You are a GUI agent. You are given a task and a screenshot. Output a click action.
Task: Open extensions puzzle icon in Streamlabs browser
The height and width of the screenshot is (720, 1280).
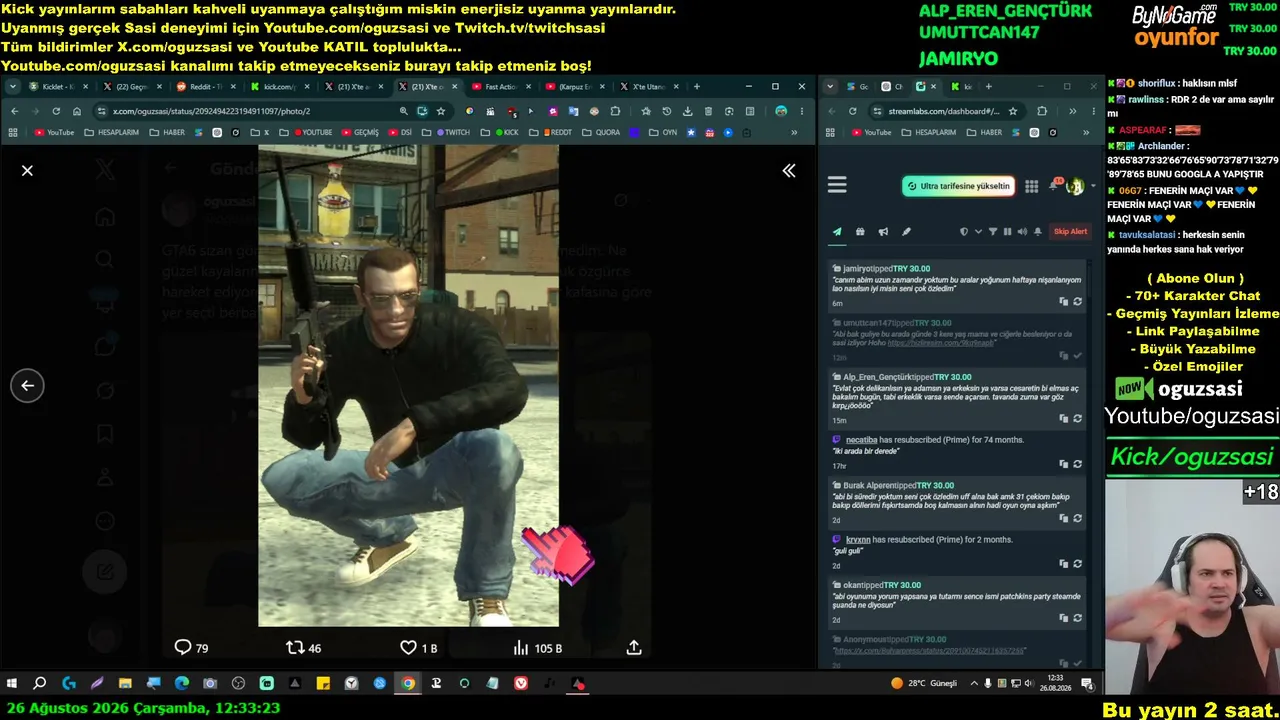[1042, 111]
